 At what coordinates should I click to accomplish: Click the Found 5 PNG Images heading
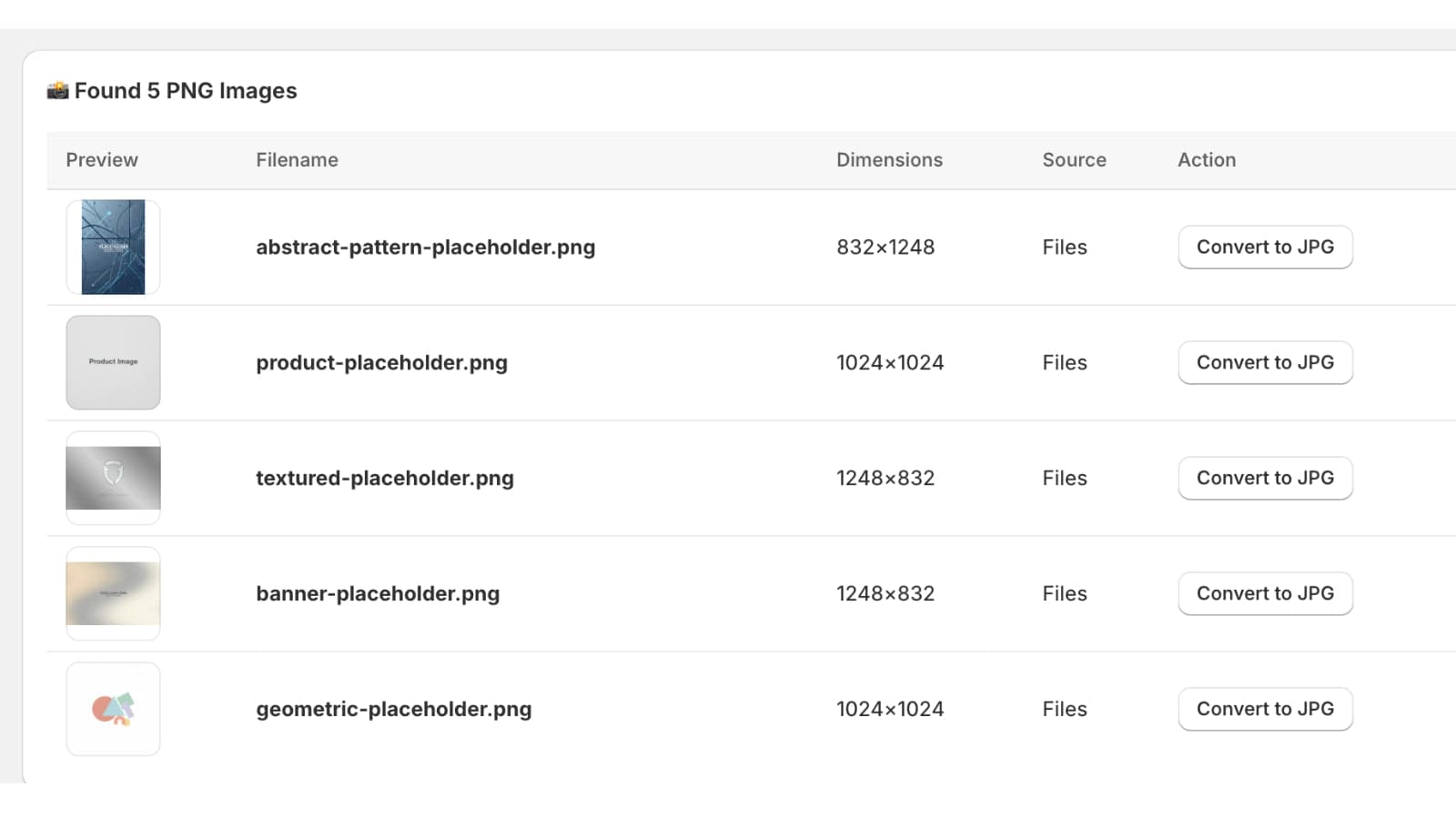(186, 91)
